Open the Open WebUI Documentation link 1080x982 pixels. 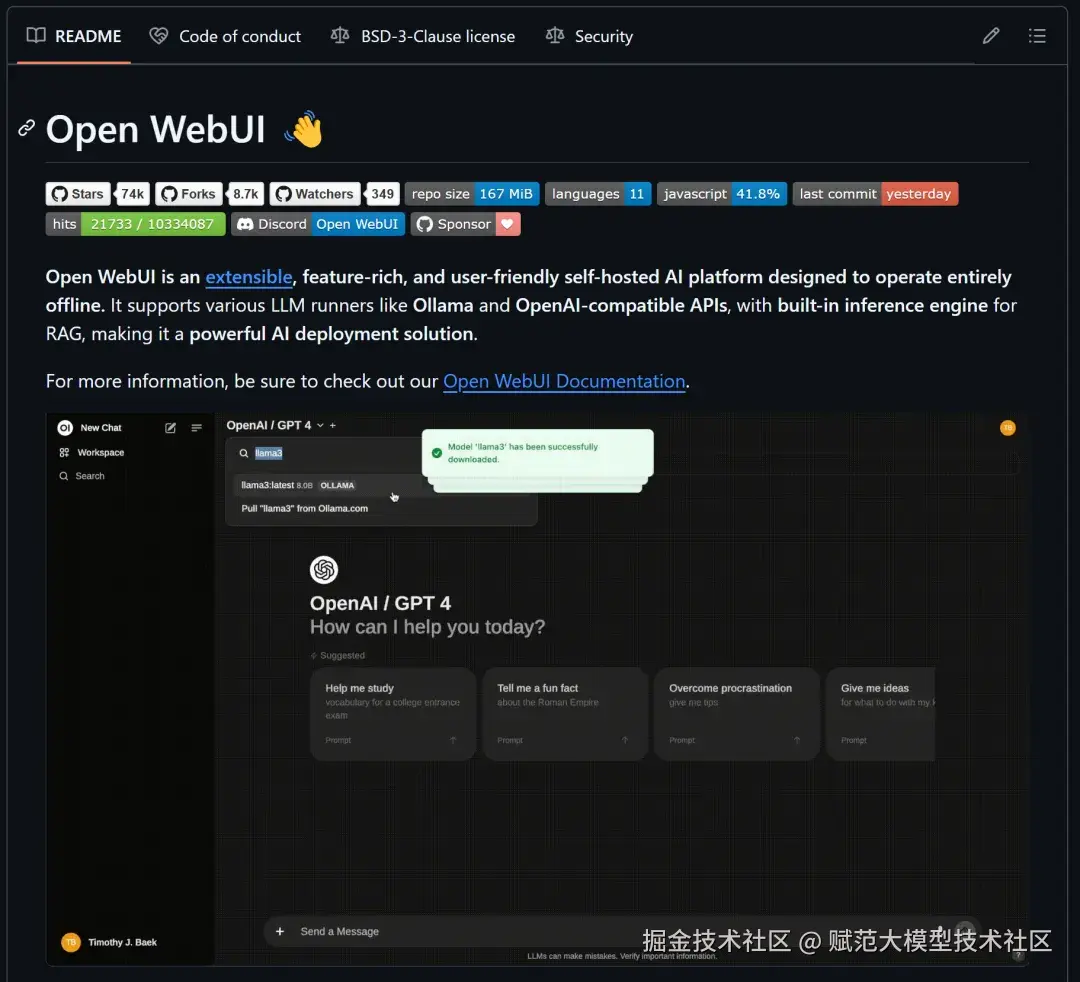(x=564, y=381)
